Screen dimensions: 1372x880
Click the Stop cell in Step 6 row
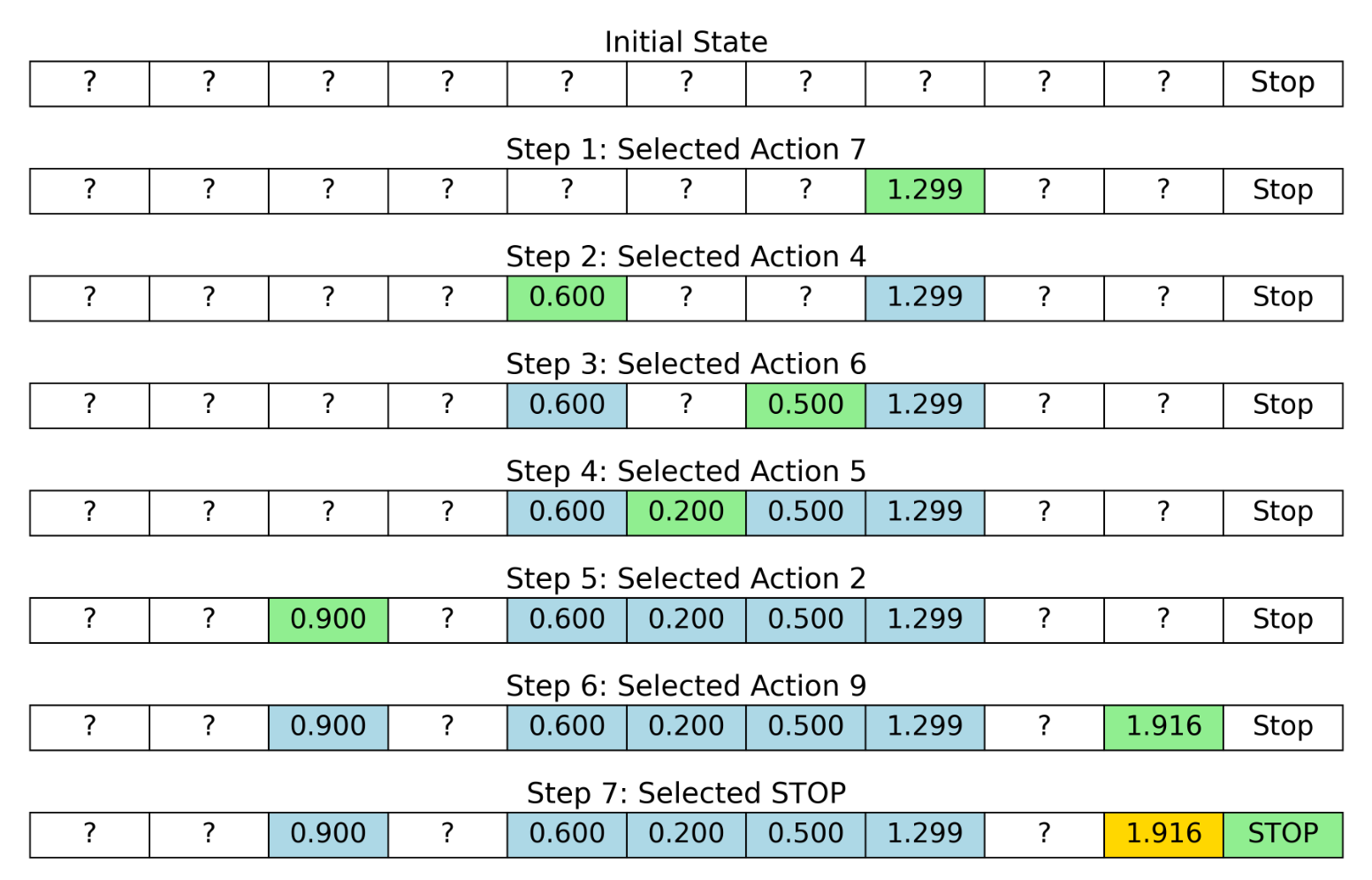pyautogui.click(x=1282, y=727)
